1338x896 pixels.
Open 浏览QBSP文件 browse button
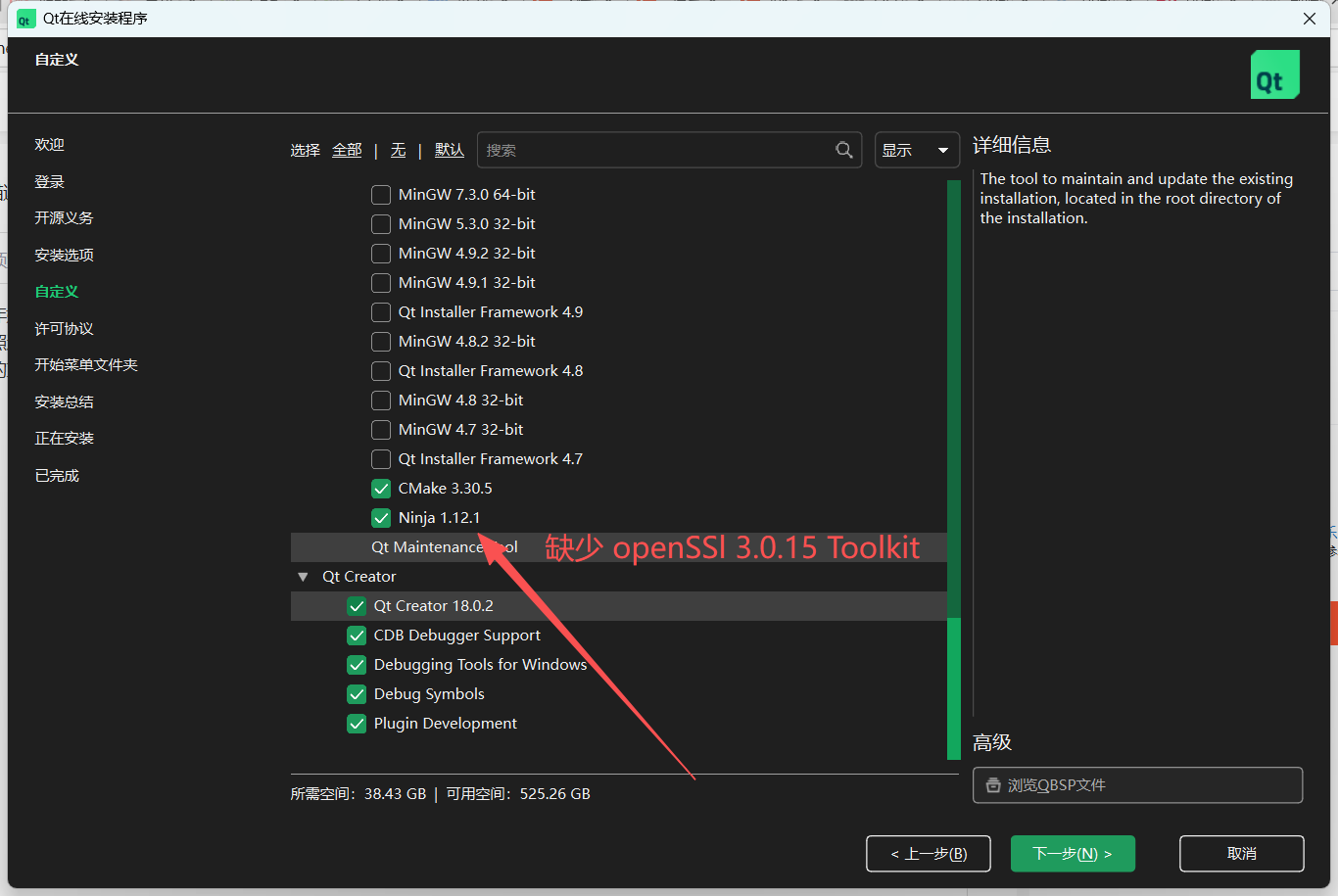point(1137,785)
